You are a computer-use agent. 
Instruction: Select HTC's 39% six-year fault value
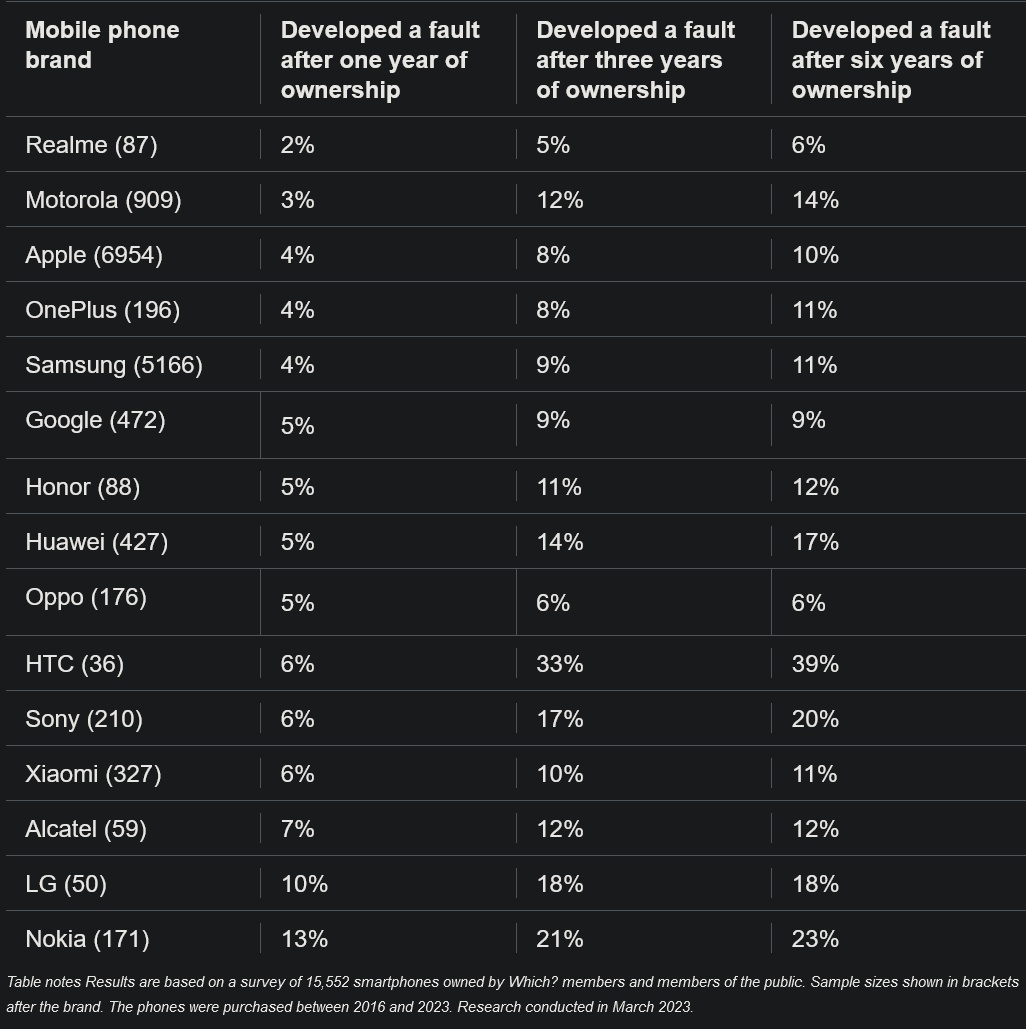815,664
